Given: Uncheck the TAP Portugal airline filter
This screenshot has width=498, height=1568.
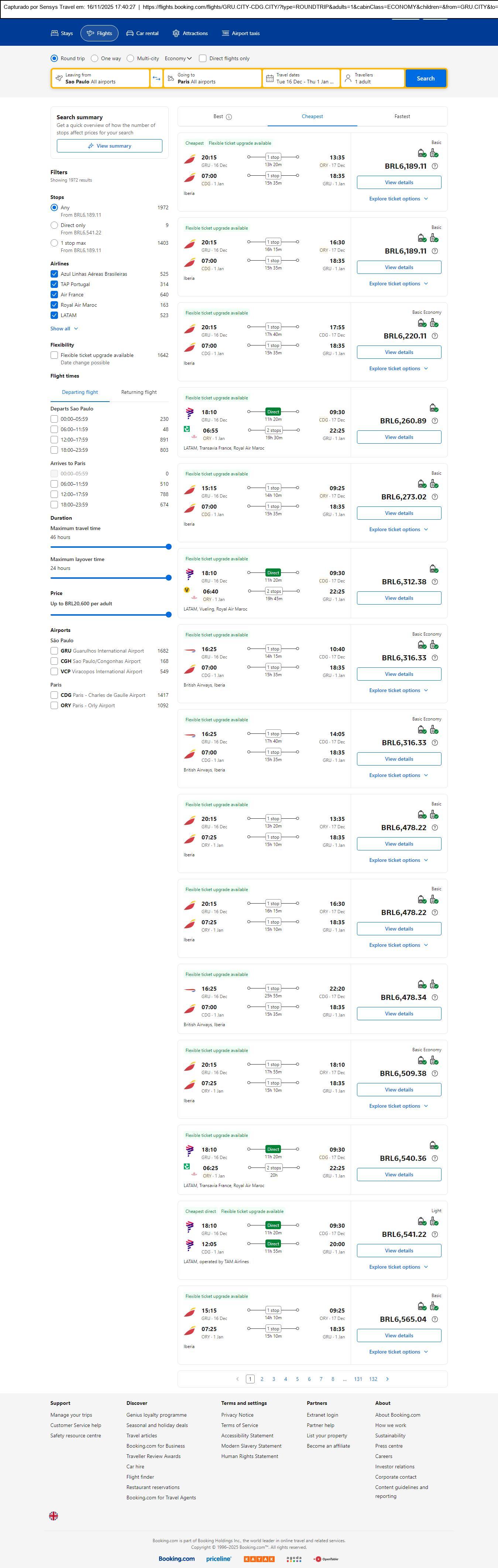Looking at the screenshot, I should click(x=54, y=284).
